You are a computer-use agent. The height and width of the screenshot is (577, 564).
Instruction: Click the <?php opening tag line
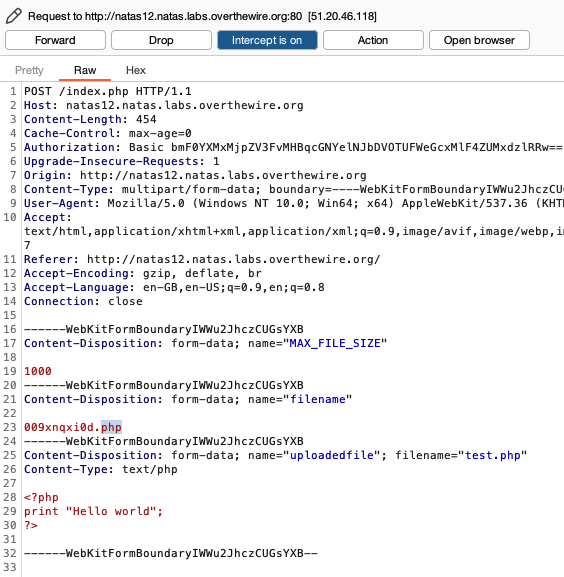tap(41, 497)
